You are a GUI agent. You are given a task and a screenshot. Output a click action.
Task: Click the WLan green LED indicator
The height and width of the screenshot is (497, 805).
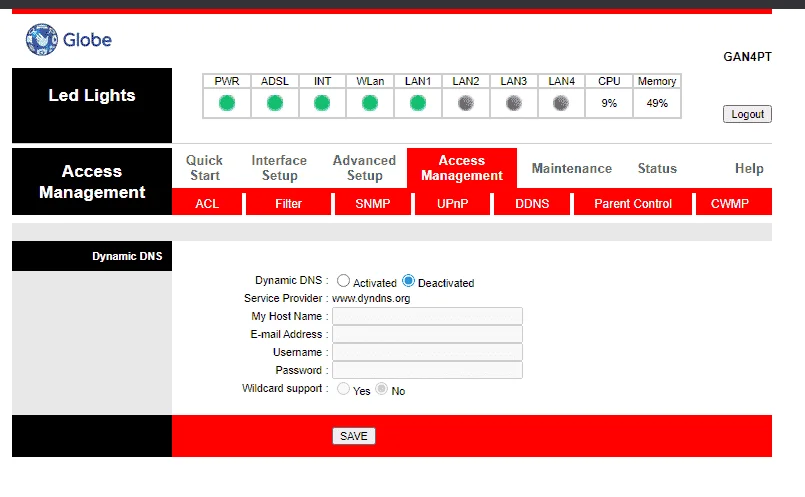pyautogui.click(x=370, y=103)
